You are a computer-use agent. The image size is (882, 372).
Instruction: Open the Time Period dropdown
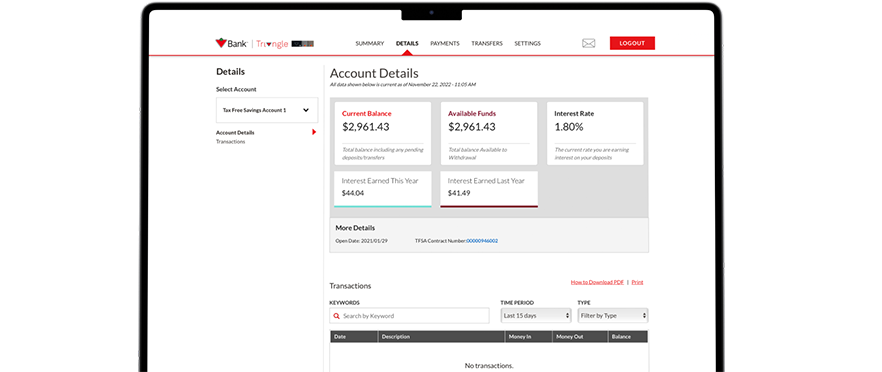click(x=536, y=316)
